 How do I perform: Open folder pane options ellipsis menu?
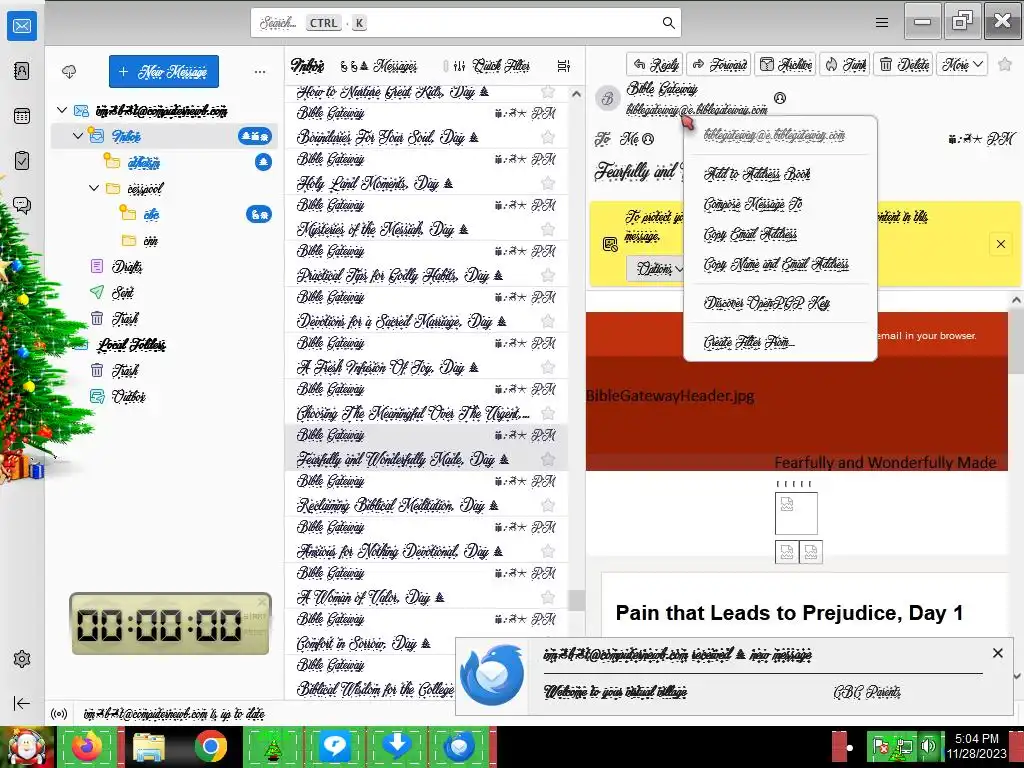[260, 72]
